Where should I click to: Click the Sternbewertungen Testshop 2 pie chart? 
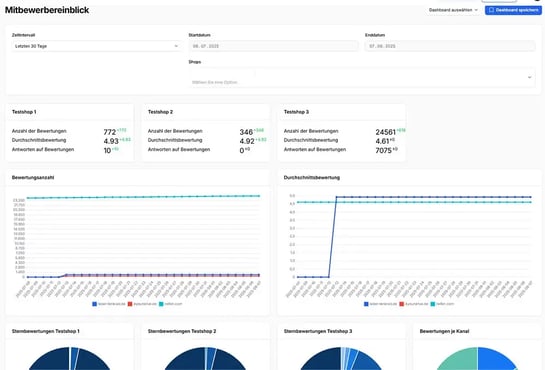click(x=205, y=359)
